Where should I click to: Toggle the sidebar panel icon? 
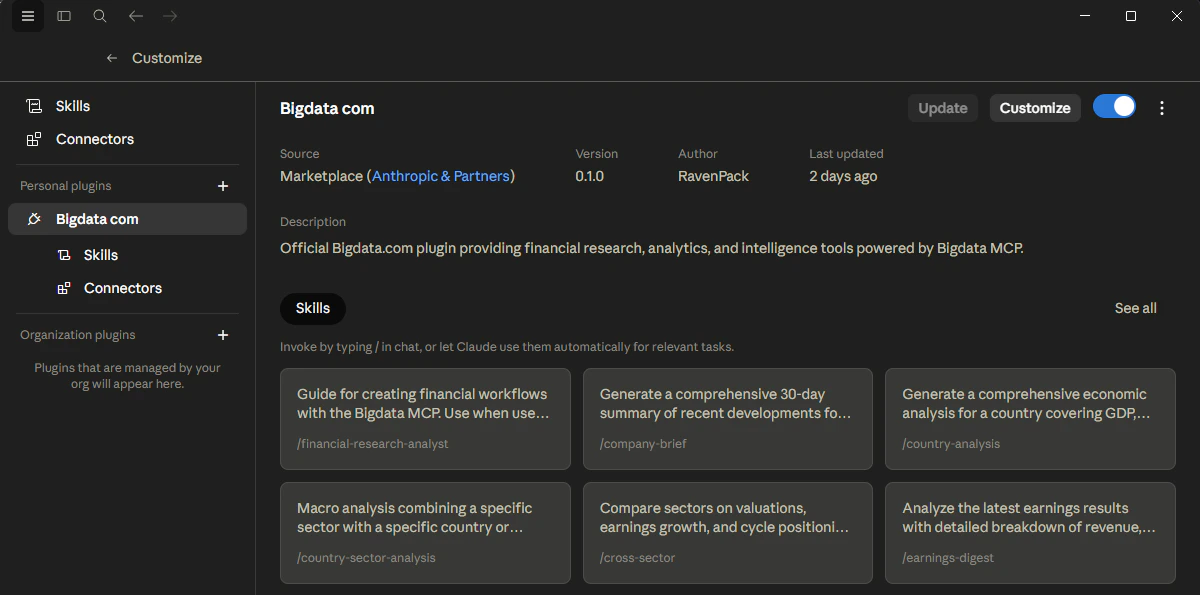(x=64, y=16)
